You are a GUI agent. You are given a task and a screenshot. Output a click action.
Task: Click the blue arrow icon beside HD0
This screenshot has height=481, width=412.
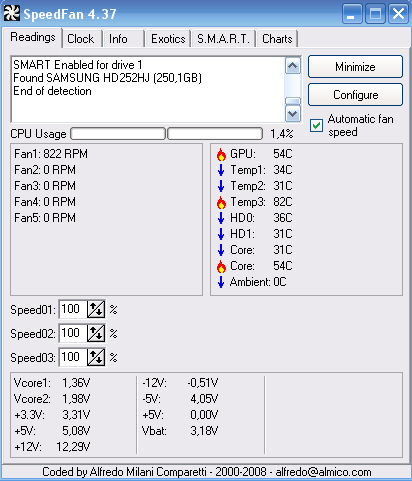pyautogui.click(x=221, y=218)
